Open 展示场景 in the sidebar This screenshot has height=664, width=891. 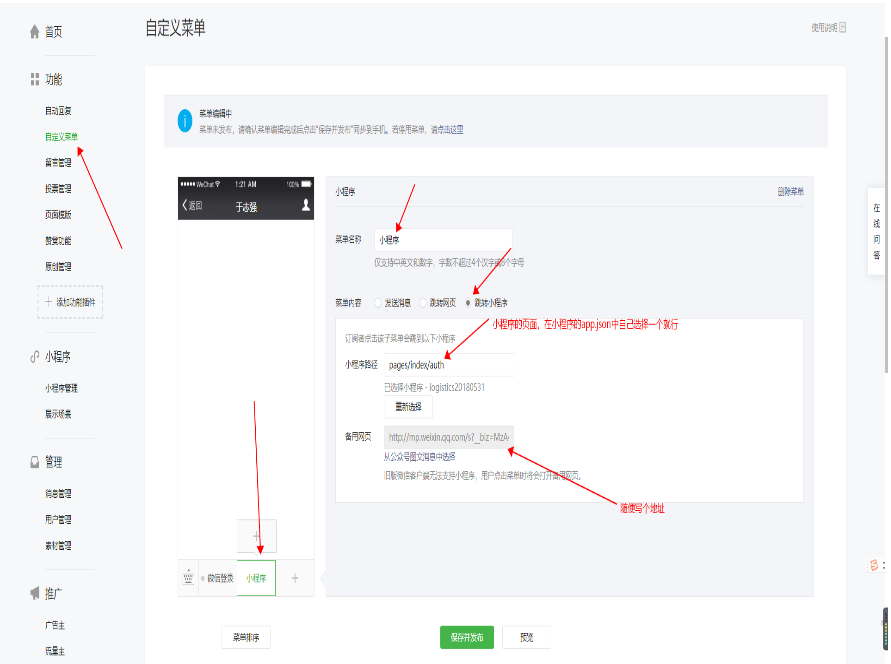pyautogui.click(x=59, y=415)
